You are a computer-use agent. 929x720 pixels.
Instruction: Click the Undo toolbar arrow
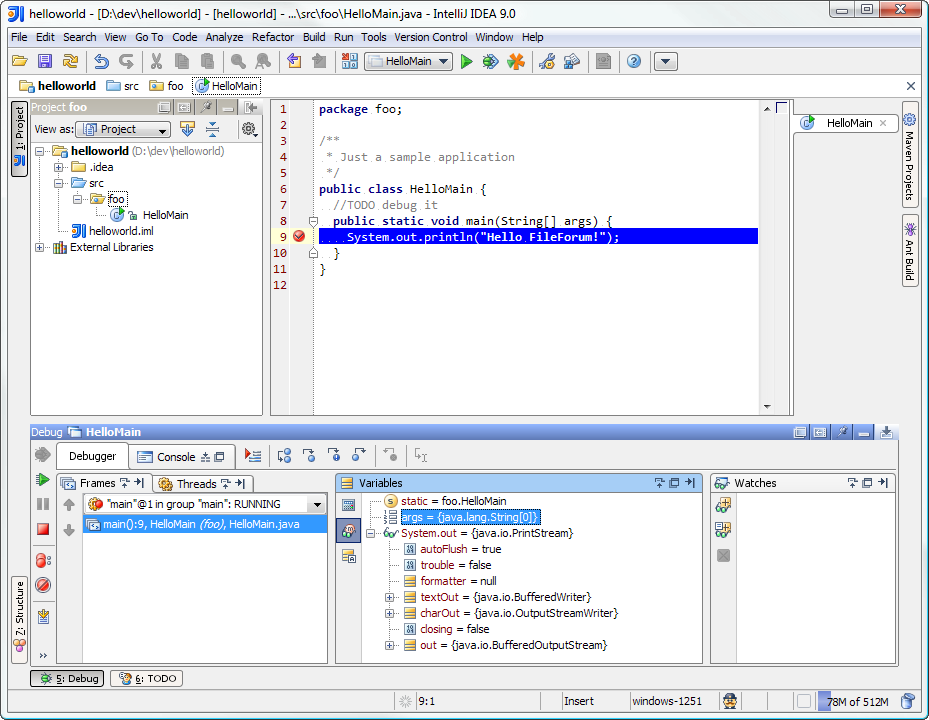(x=102, y=61)
